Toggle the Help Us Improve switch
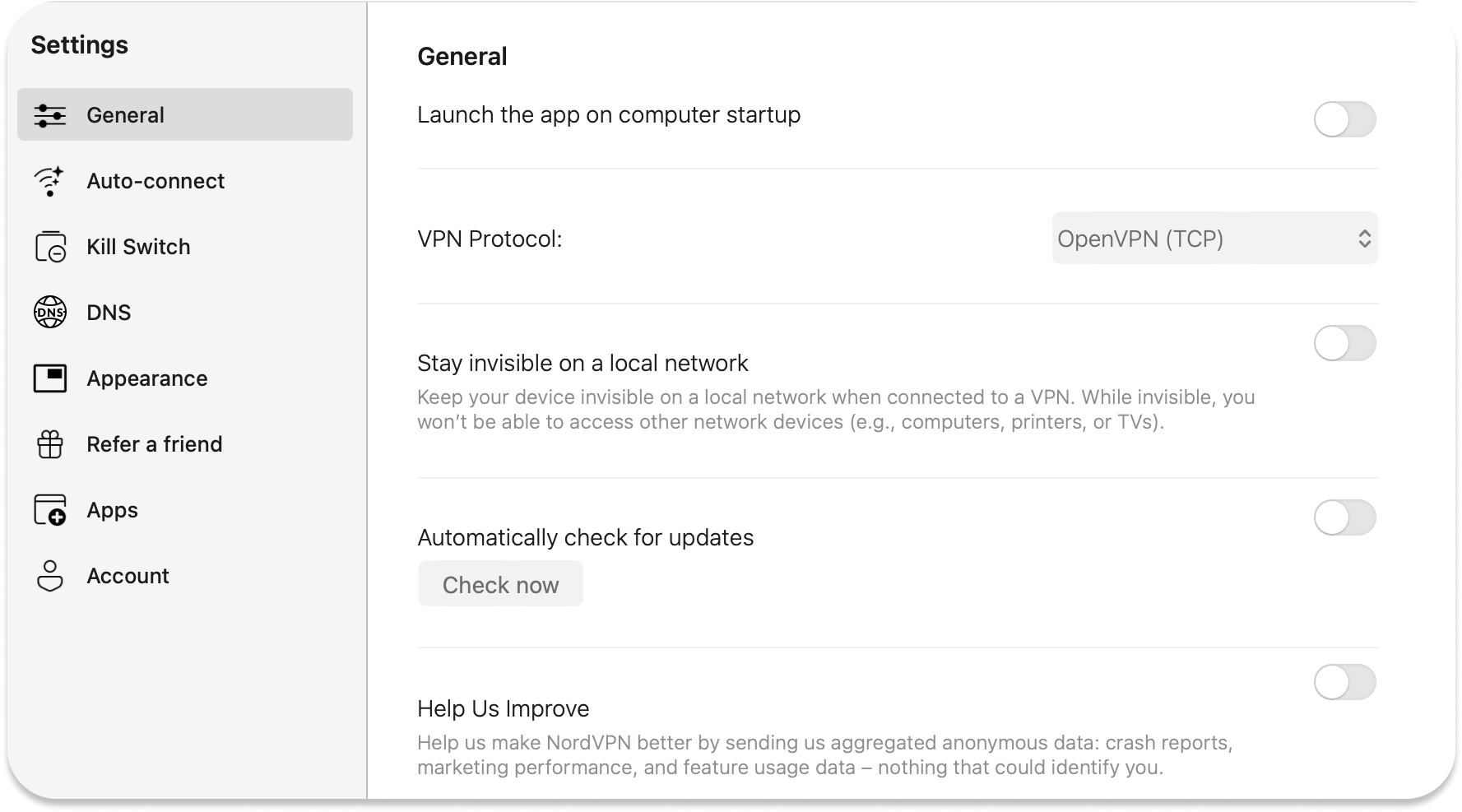 (1344, 682)
